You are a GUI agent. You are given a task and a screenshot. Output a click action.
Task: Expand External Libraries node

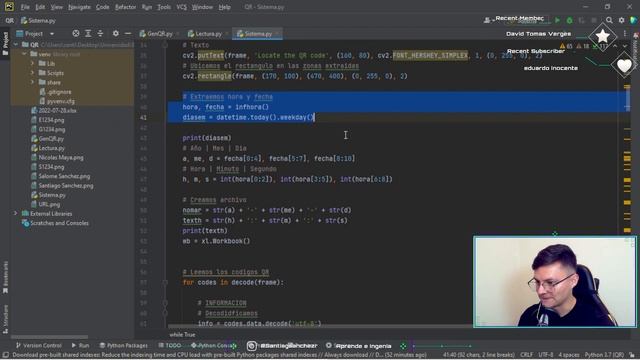pyautogui.click(x=16, y=213)
